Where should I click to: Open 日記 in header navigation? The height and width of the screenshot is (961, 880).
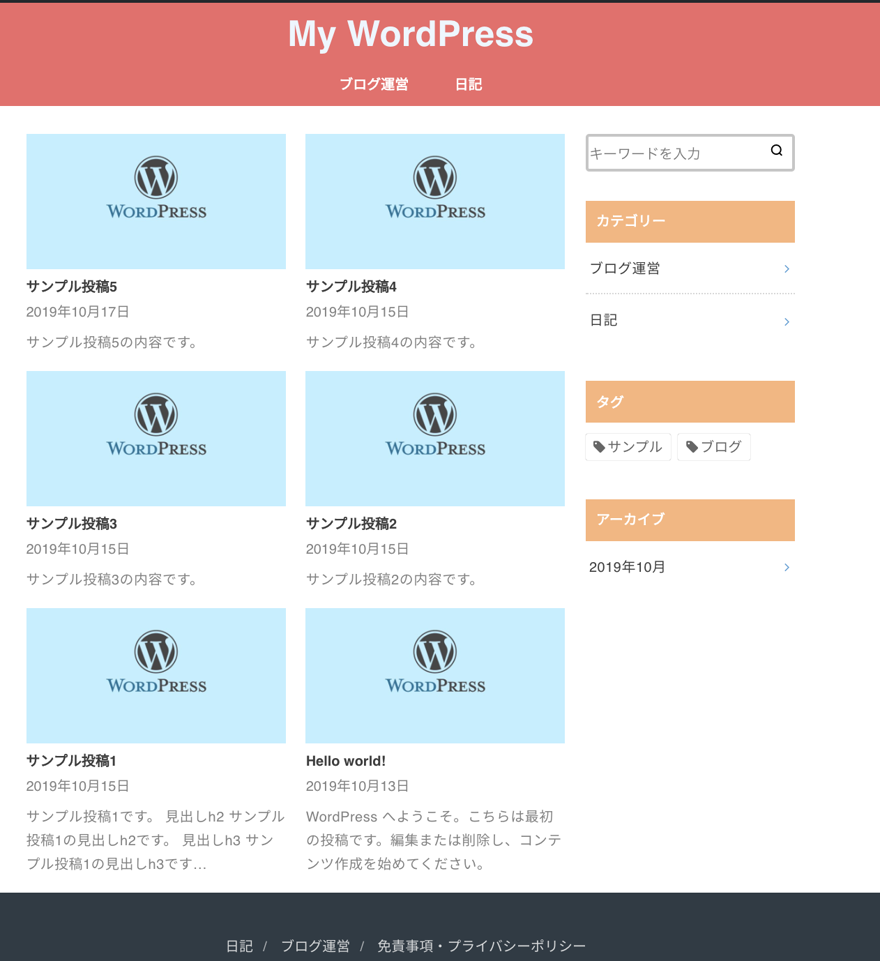tap(468, 85)
